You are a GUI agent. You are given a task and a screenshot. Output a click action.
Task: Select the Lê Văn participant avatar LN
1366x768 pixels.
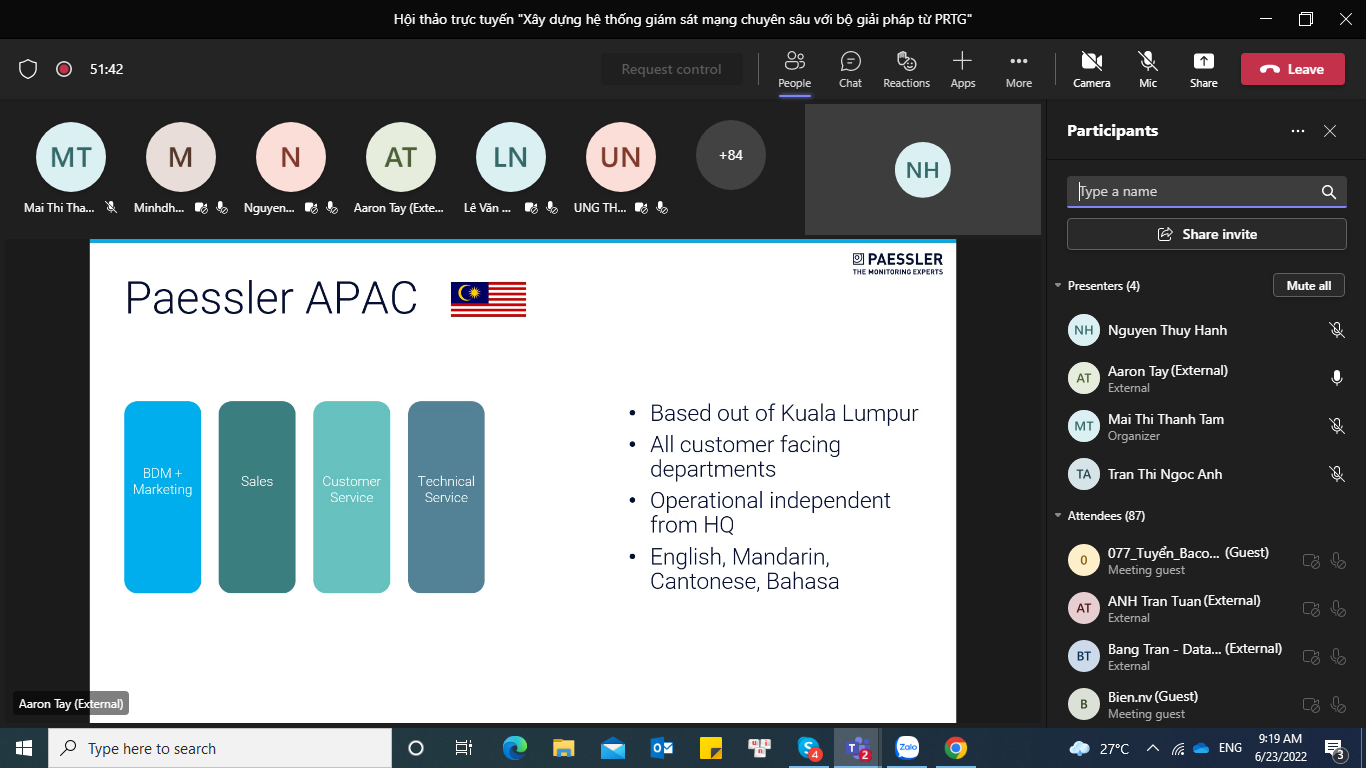pyautogui.click(x=510, y=157)
